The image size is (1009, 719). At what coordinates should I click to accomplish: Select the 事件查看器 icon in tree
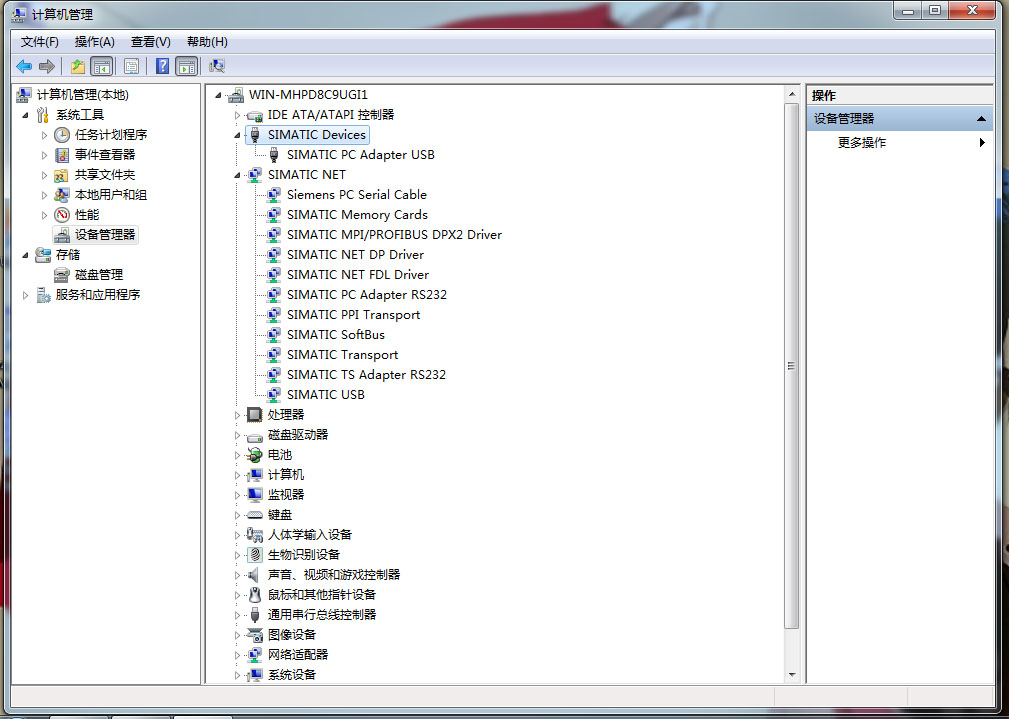[x=62, y=155]
